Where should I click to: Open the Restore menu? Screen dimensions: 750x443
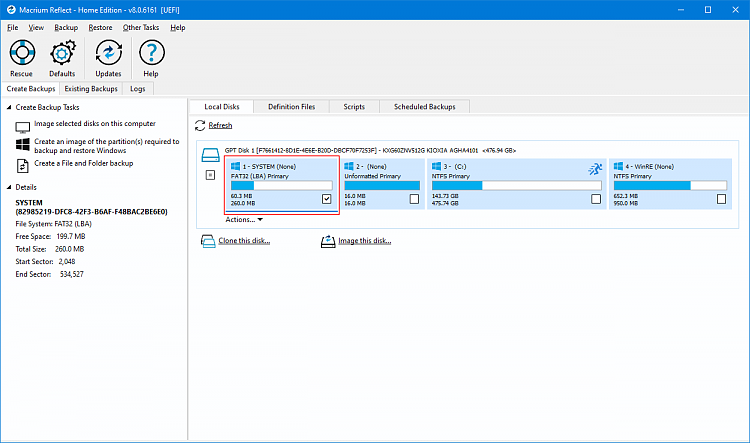point(100,28)
